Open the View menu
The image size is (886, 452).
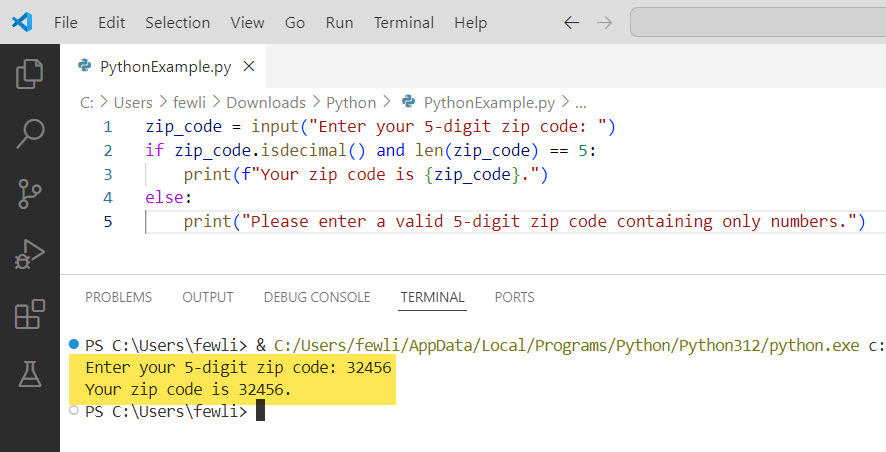coord(247,23)
